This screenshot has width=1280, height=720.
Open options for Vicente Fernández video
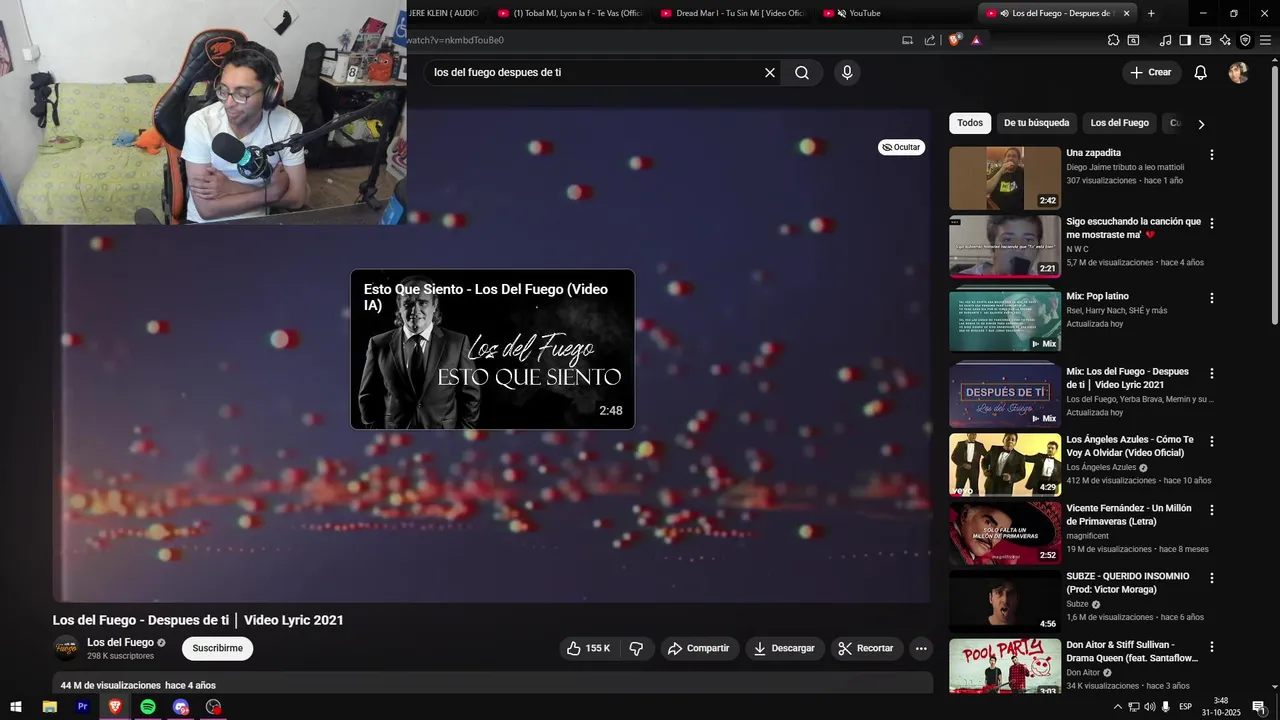pos(1212,510)
